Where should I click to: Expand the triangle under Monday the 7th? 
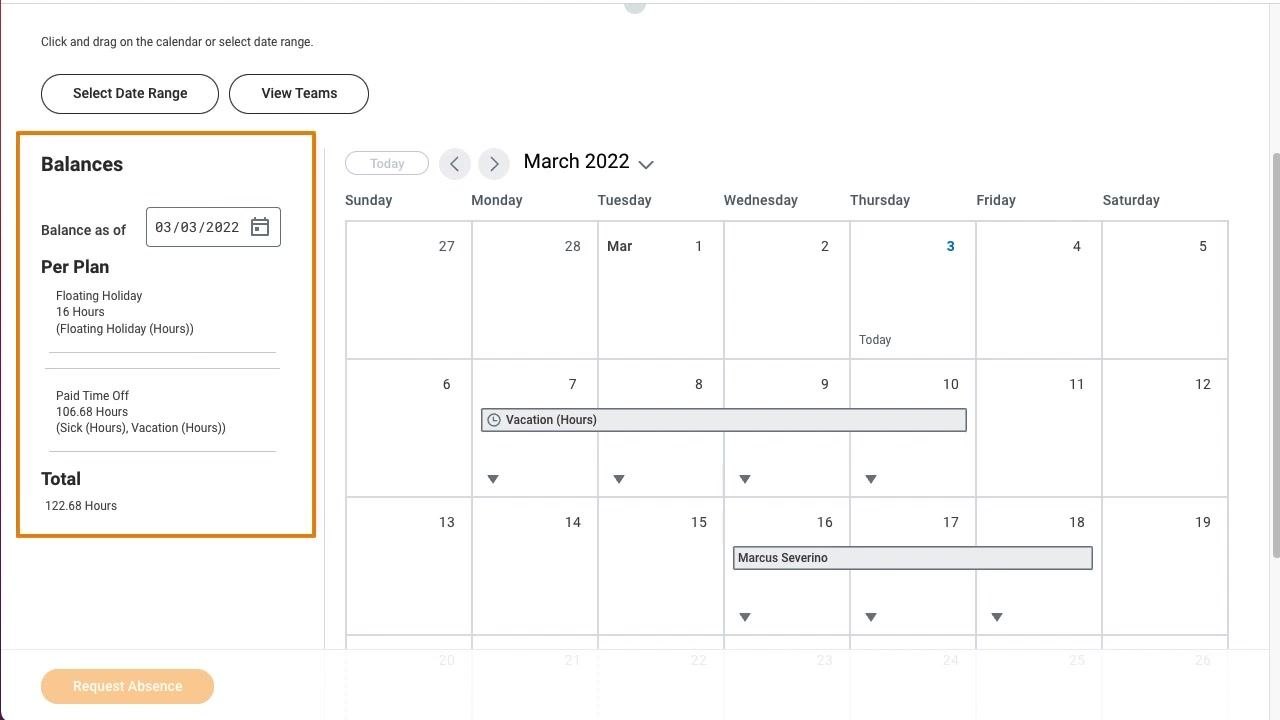pos(493,479)
